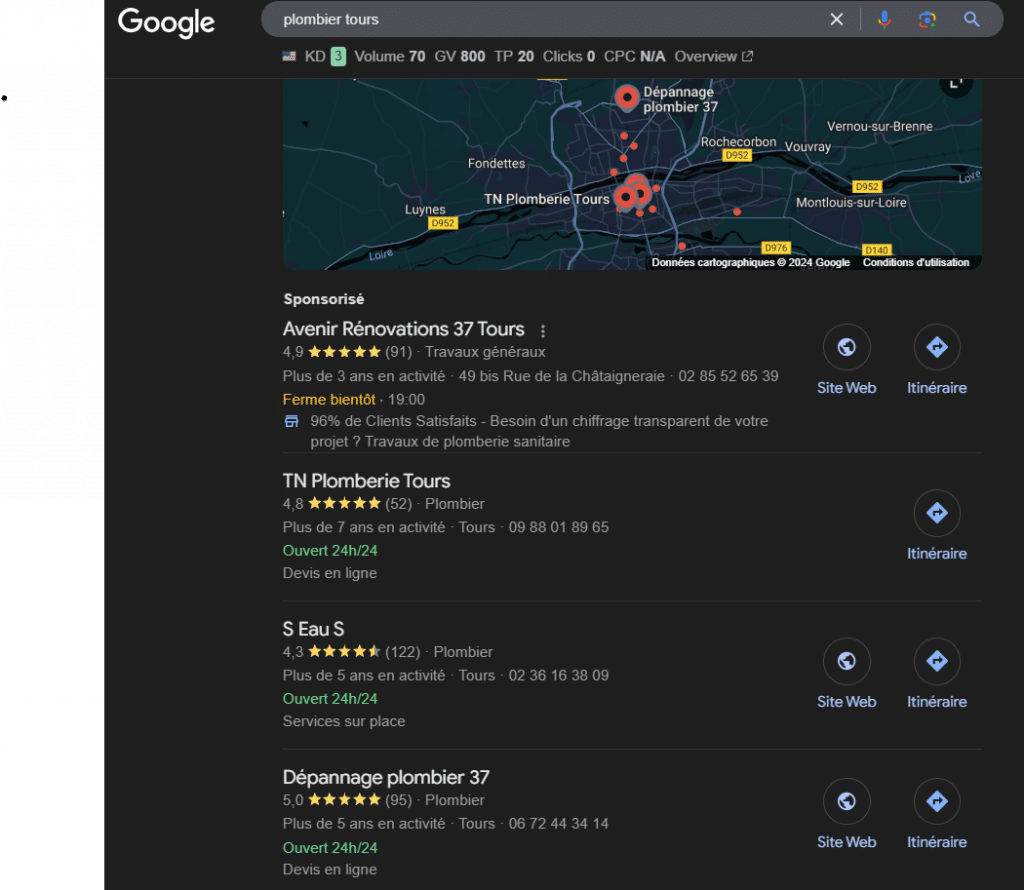Click the voice search microphone icon
Screen dimensions: 1024x890
[884, 19]
